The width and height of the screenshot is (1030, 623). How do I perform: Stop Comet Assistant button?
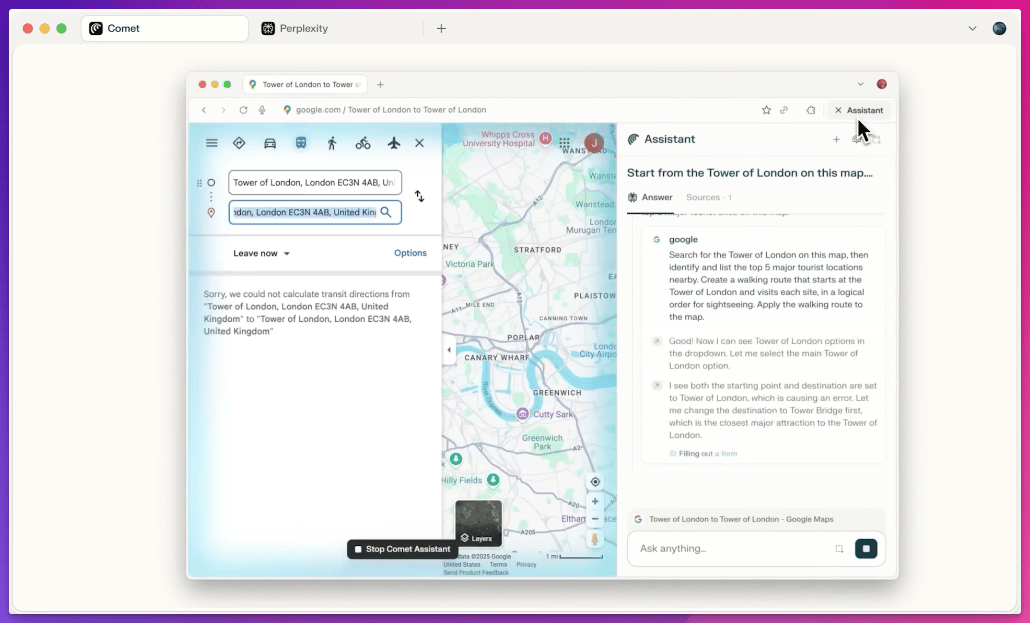[x=402, y=549]
